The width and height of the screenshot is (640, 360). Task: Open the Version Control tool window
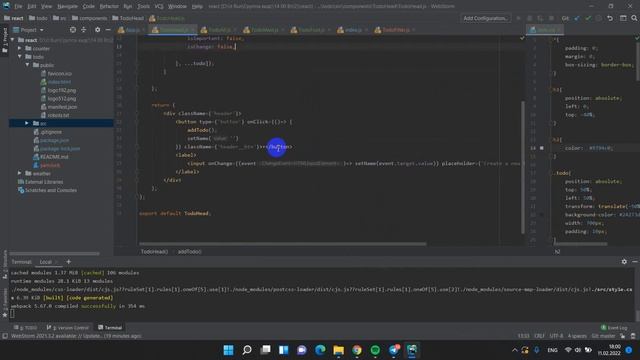(x=67, y=328)
